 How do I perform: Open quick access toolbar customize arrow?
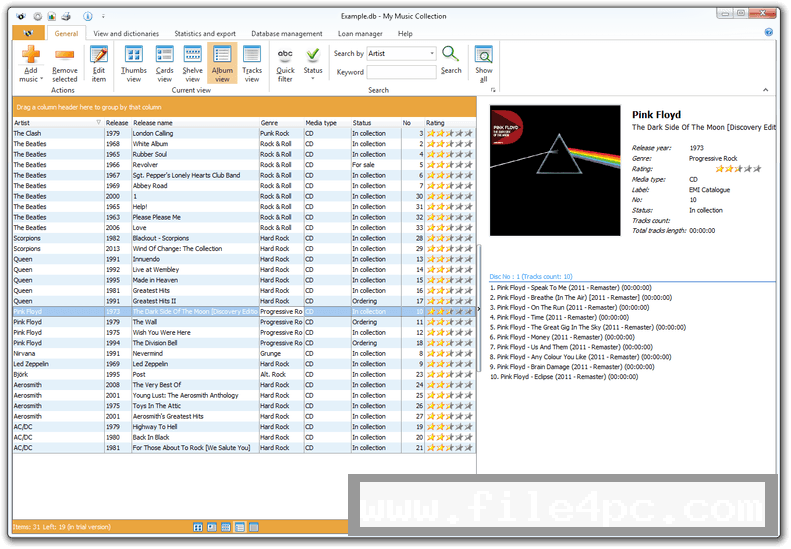coord(103,16)
